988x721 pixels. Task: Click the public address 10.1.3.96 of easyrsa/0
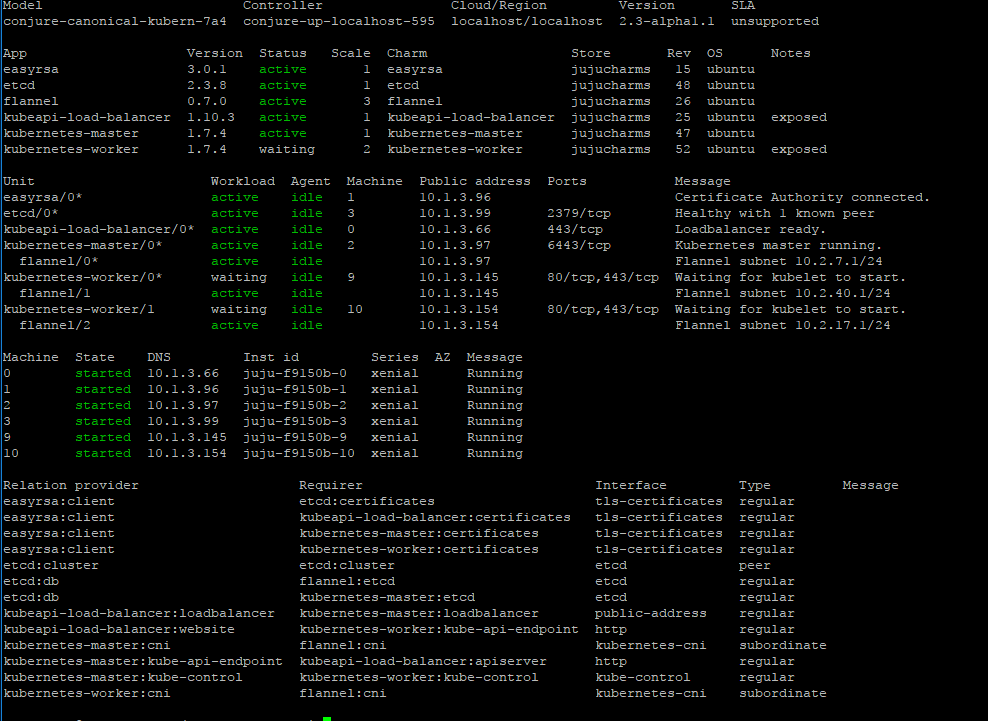pos(455,197)
